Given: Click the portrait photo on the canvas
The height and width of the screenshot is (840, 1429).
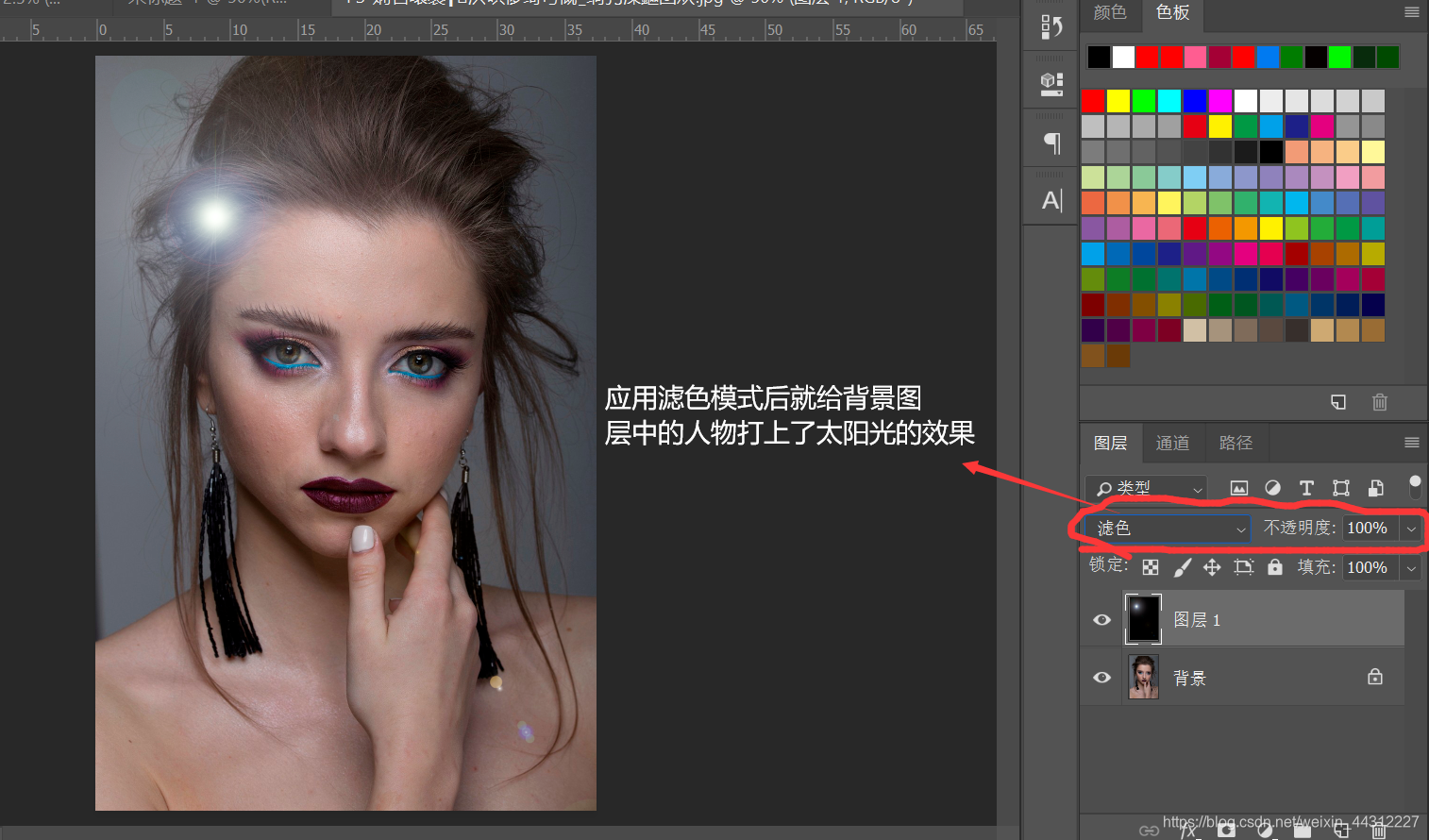Looking at the screenshot, I should [x=345, y=433].
